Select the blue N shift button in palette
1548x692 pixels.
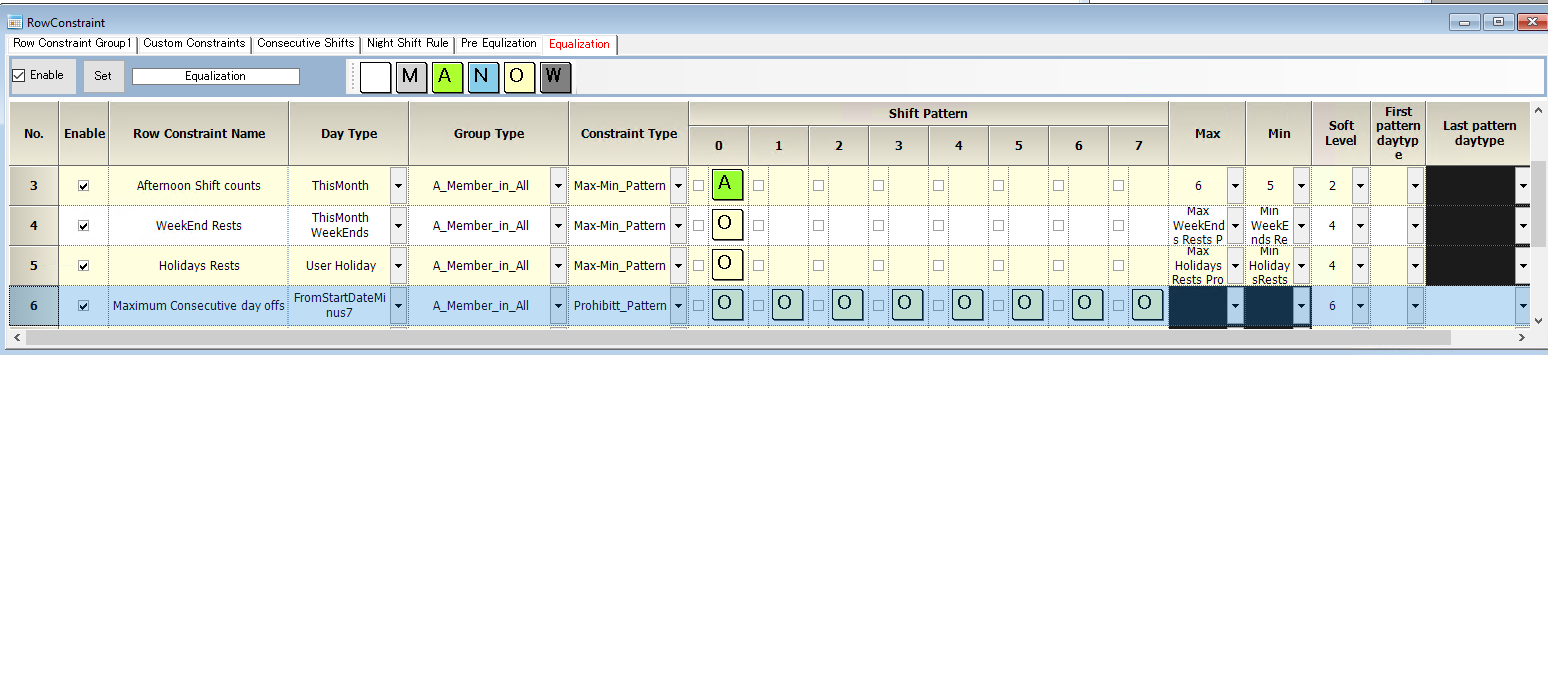pos(483,77)
